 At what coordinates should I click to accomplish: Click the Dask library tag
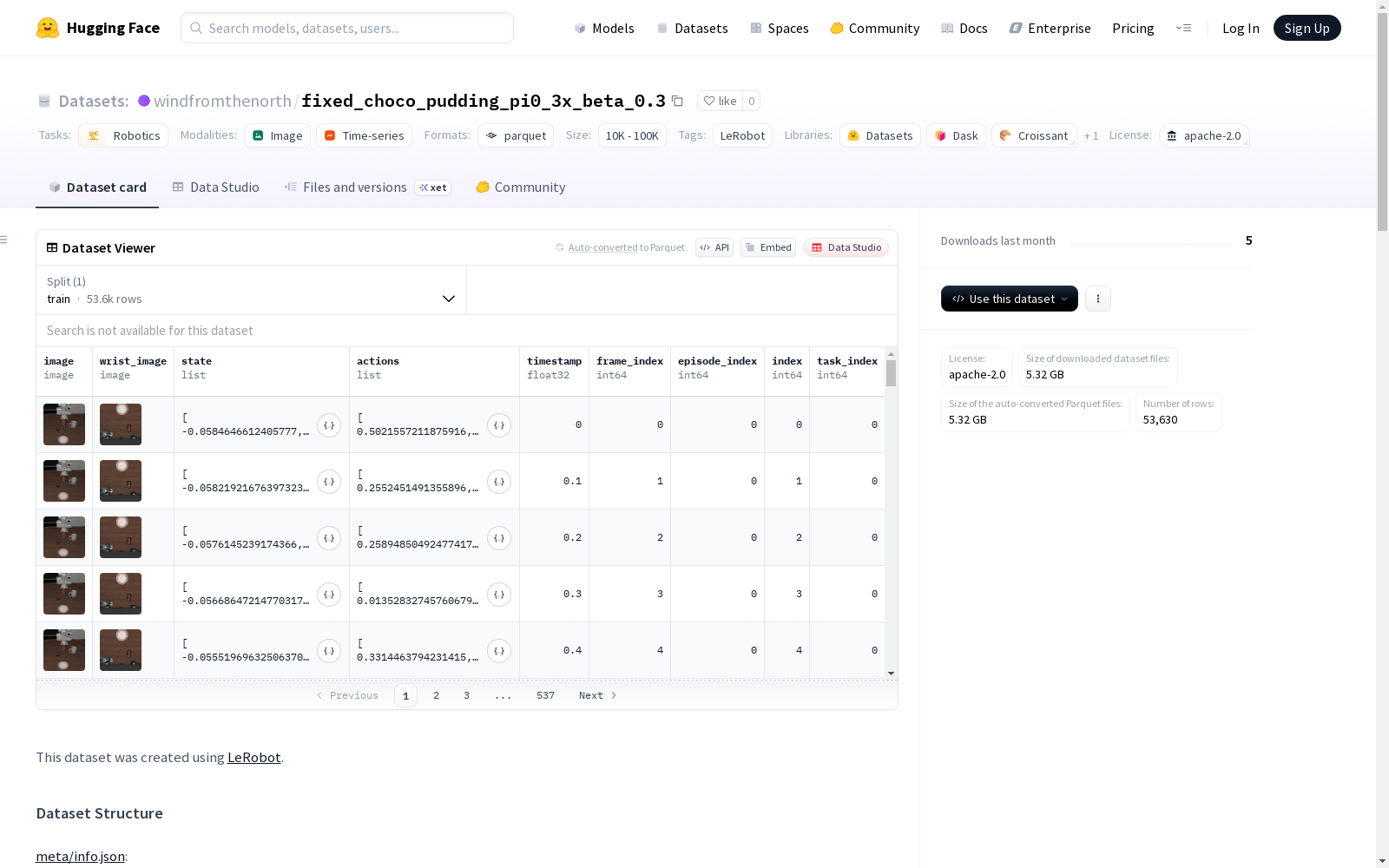coord(957,135)
